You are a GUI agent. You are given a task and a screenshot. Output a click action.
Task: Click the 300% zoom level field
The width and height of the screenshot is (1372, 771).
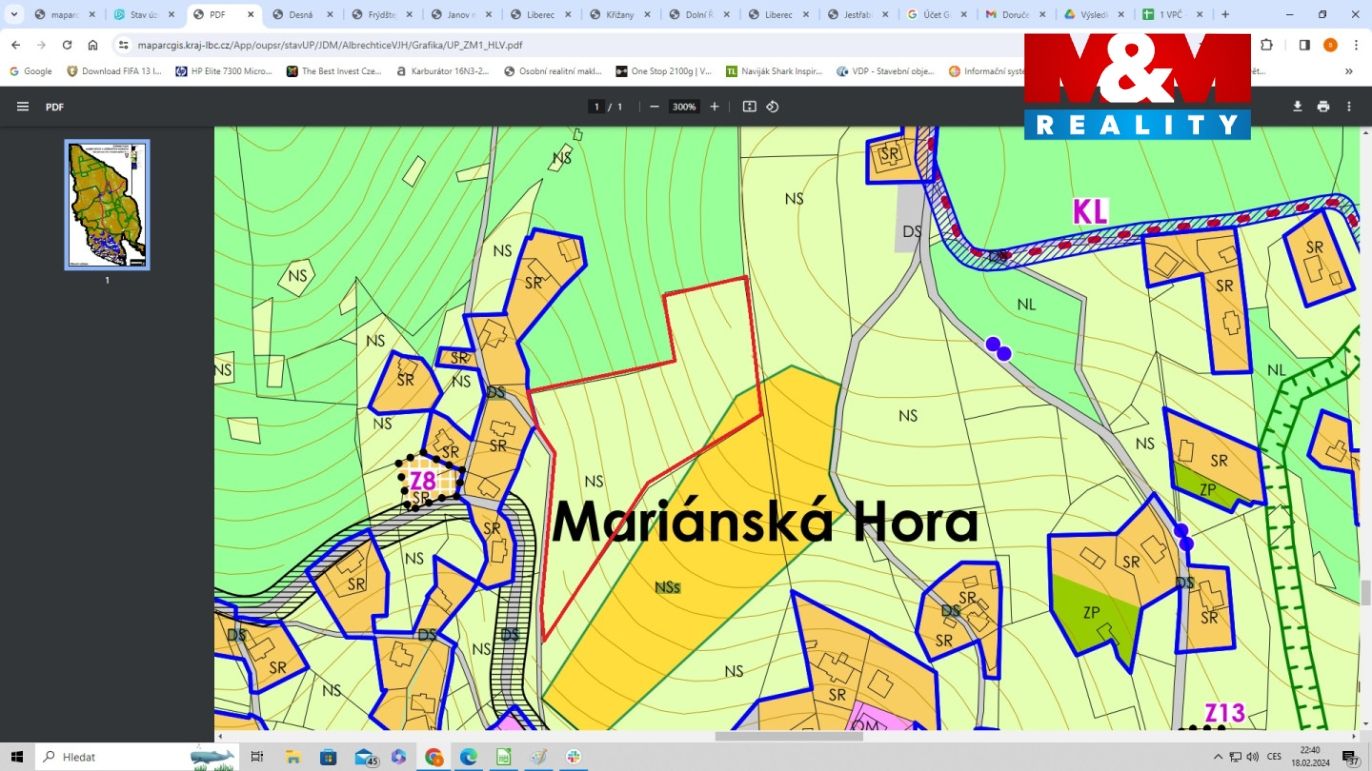coord(684,107)
